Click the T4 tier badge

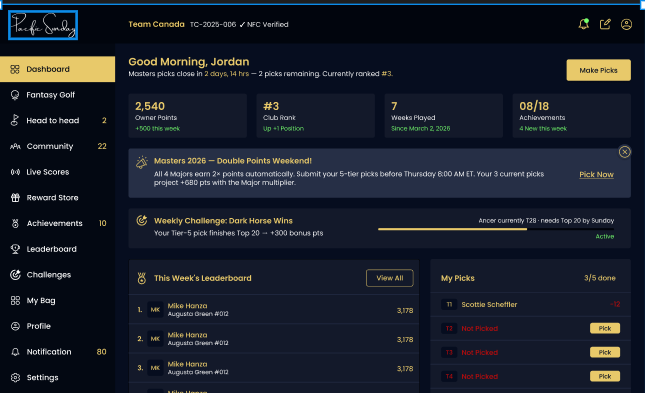[x=449, y=376]
